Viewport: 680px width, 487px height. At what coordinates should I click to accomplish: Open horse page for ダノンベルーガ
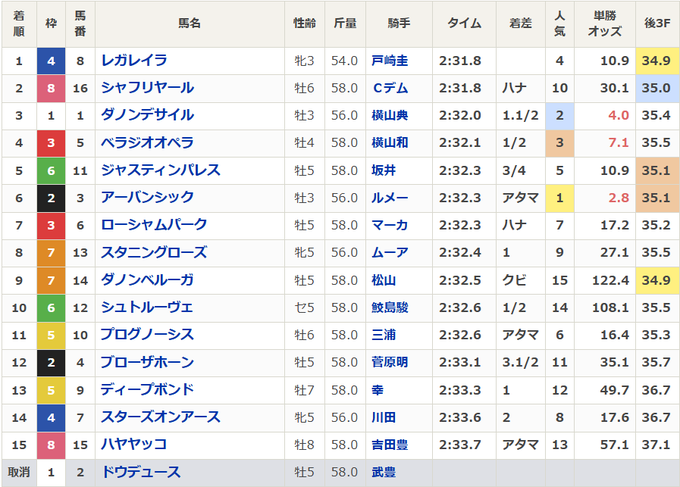(147, 280)
